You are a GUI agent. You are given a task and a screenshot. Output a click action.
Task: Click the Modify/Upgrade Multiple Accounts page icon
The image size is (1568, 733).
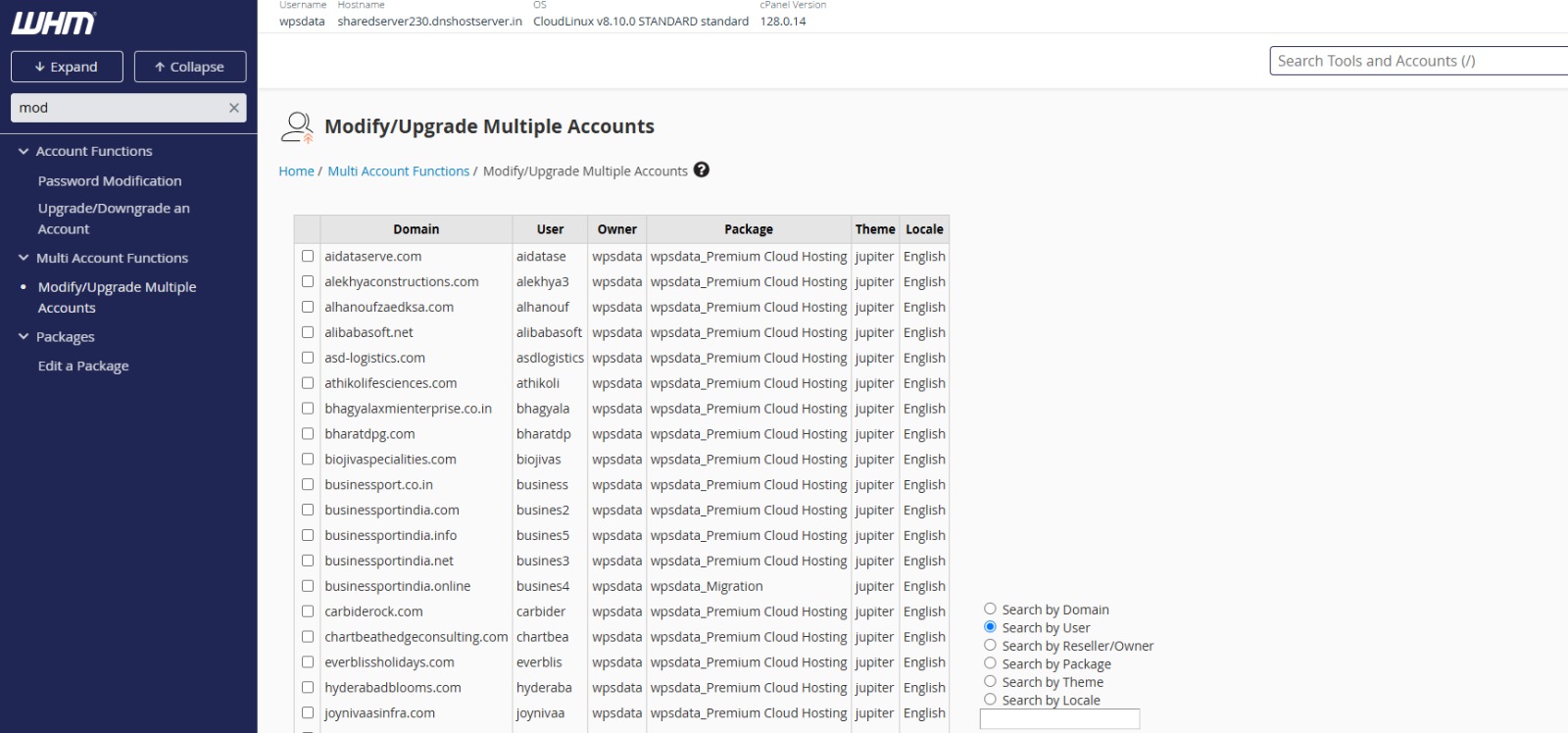(x=297, y=127)
